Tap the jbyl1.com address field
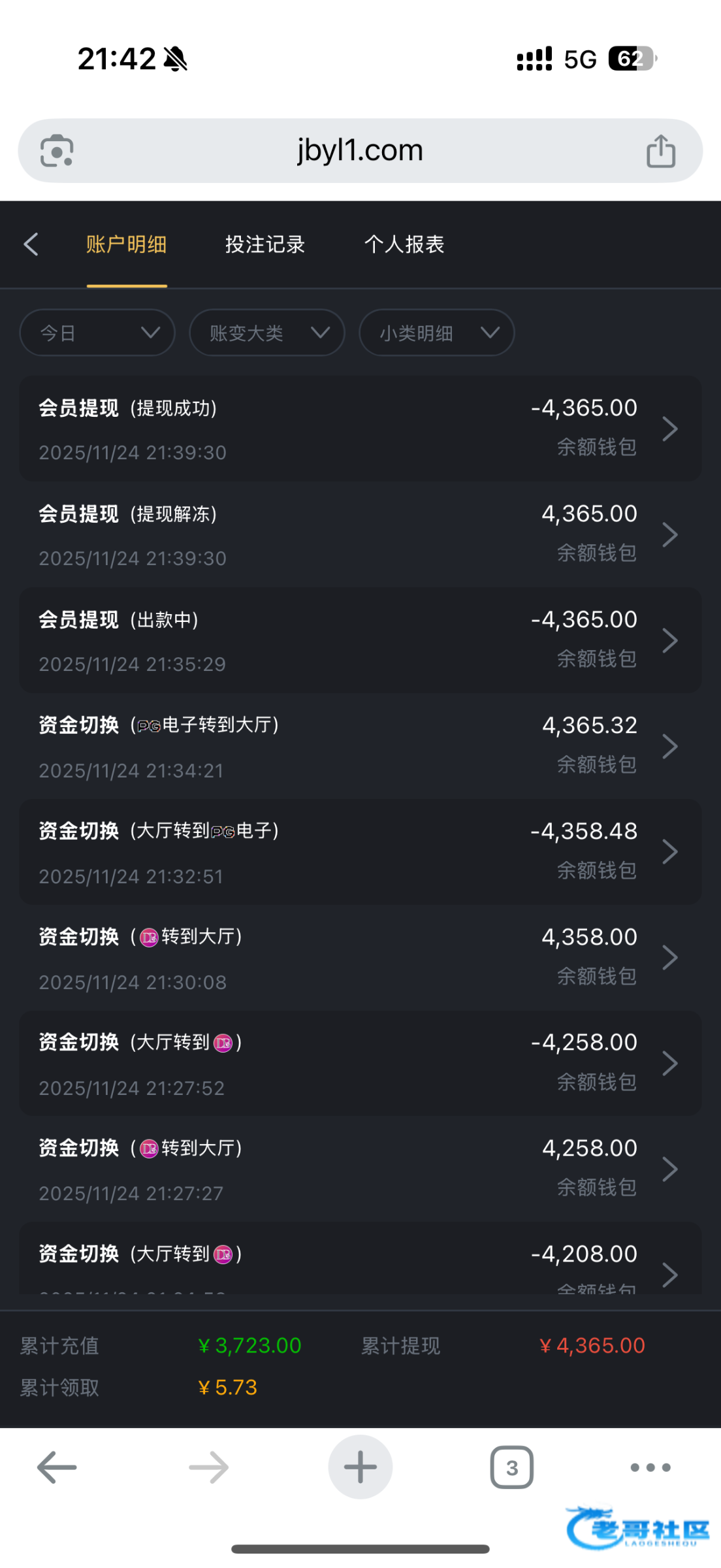 tap(360, 151)
